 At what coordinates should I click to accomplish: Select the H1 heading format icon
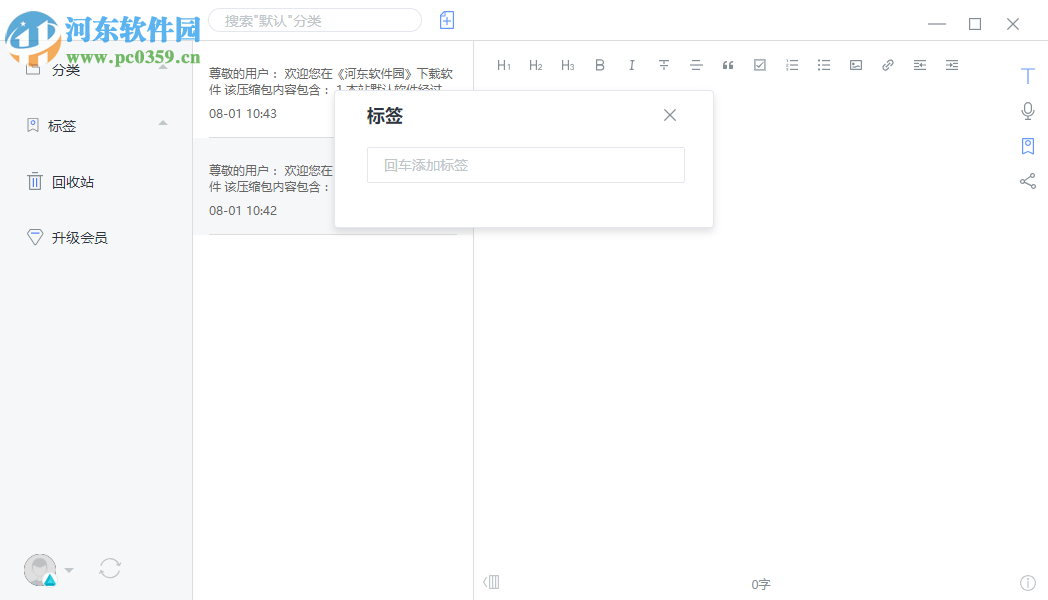point(504,64)
